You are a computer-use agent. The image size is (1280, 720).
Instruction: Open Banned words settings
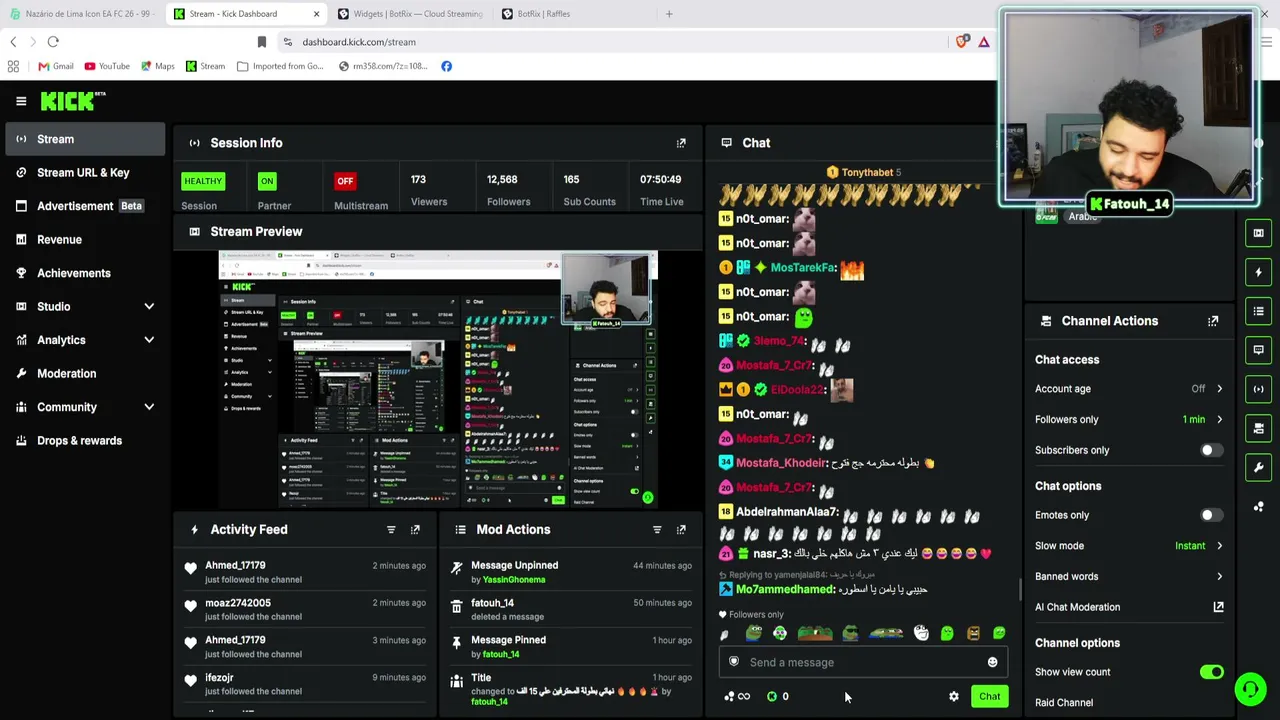[x=1129, y=577]
